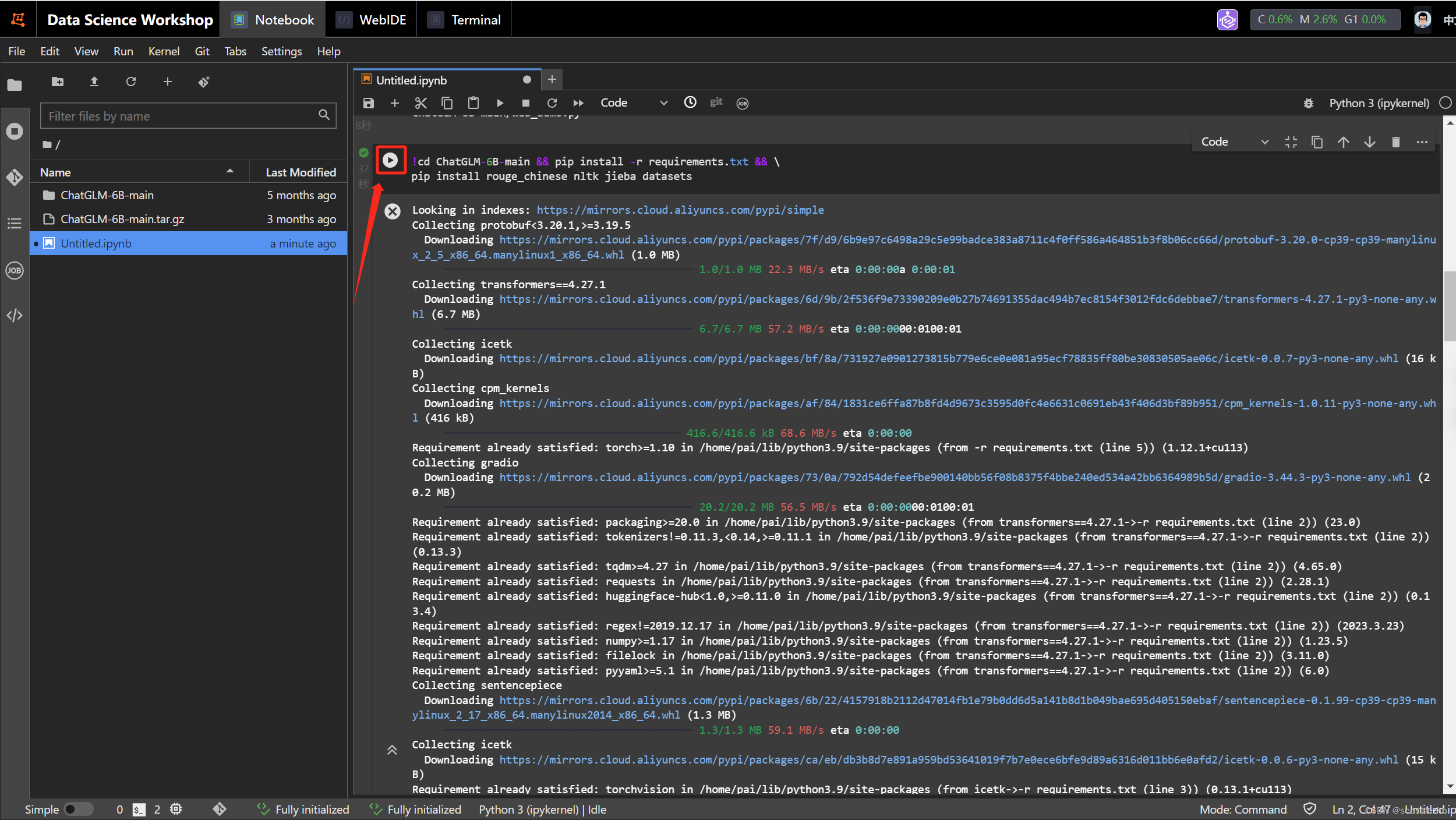The height and width of the screenshot is (820, 1456).
Task: Select Untitled.ipynb in file list
Action: 189,243
